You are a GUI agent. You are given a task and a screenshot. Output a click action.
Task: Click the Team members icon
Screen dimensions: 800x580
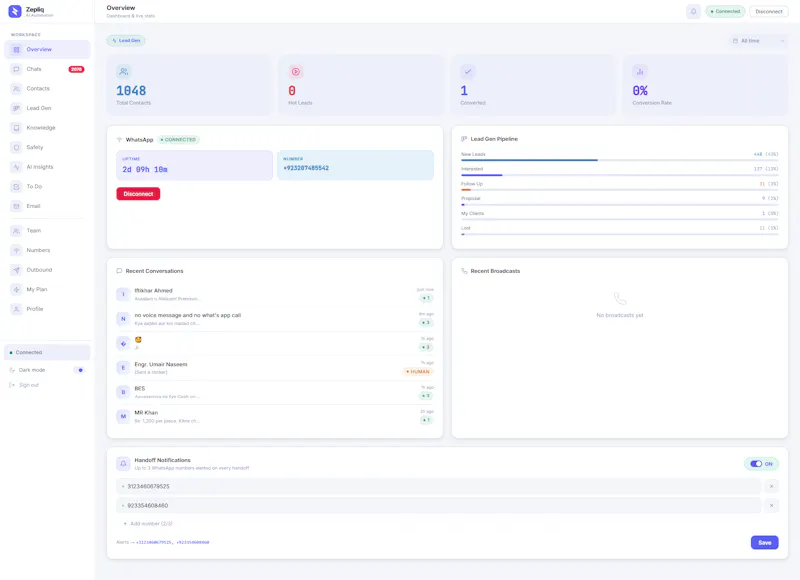(x=16, y=231)
